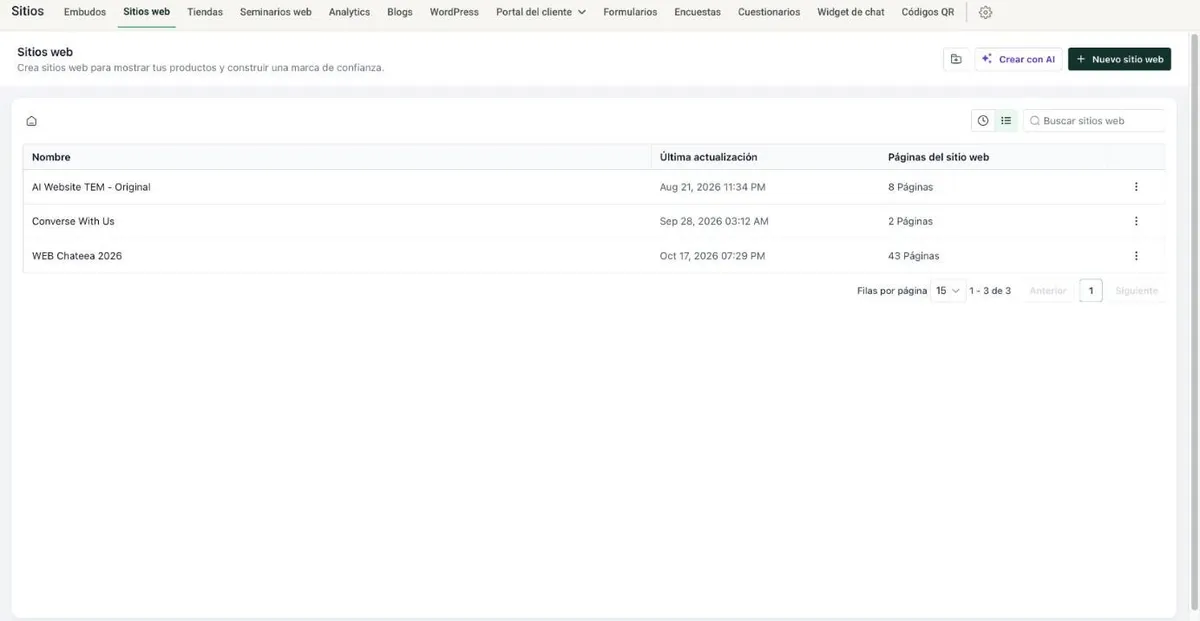Open the Tiendas tab
The height and width of the screenshot is (621, 1200).
click(x=205, y=12)
